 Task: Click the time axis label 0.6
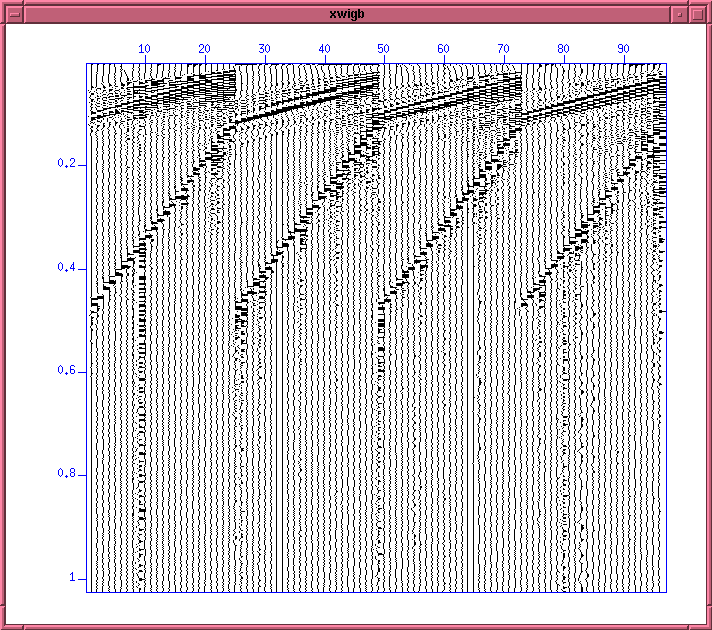click(68, 372)
